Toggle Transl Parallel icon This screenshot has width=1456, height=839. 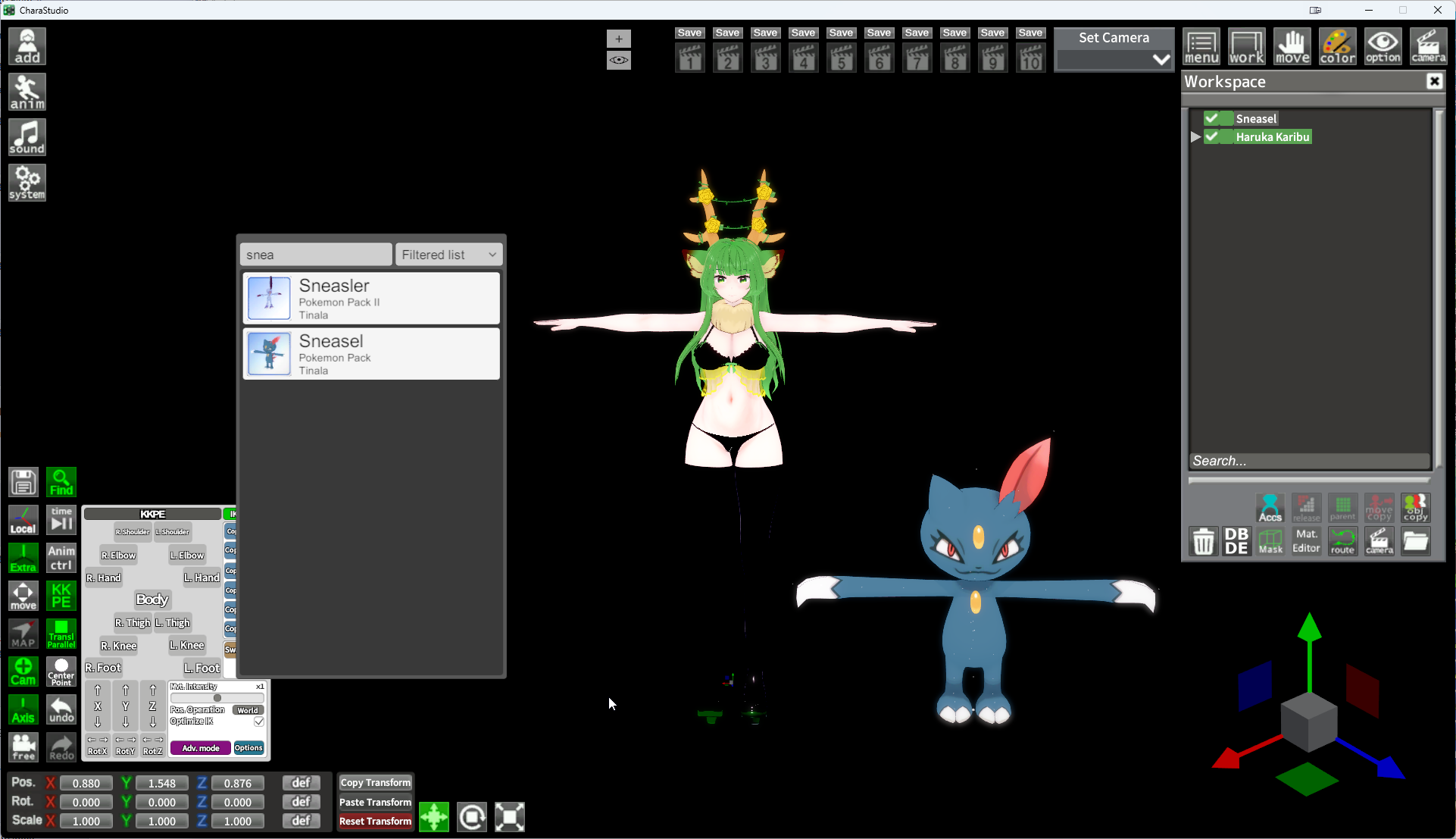[61, 634]
